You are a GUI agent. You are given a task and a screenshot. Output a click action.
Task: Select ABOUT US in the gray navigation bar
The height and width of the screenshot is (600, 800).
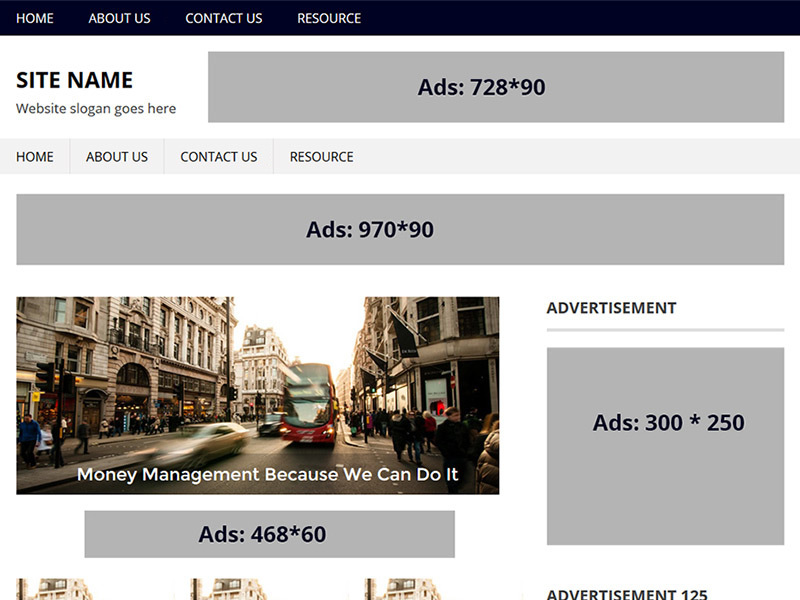[117, 157]
